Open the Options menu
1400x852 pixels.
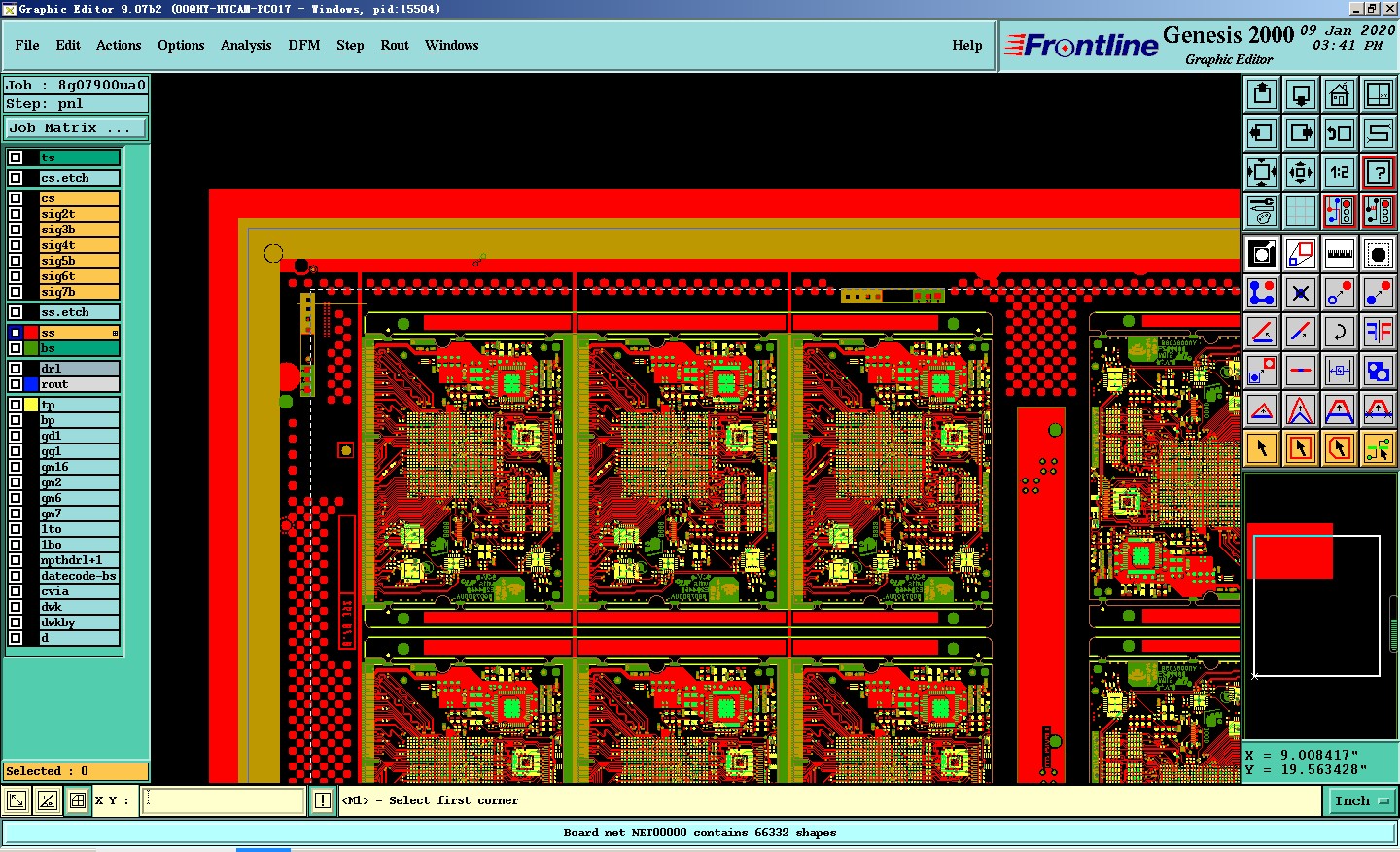coord(181,45)
